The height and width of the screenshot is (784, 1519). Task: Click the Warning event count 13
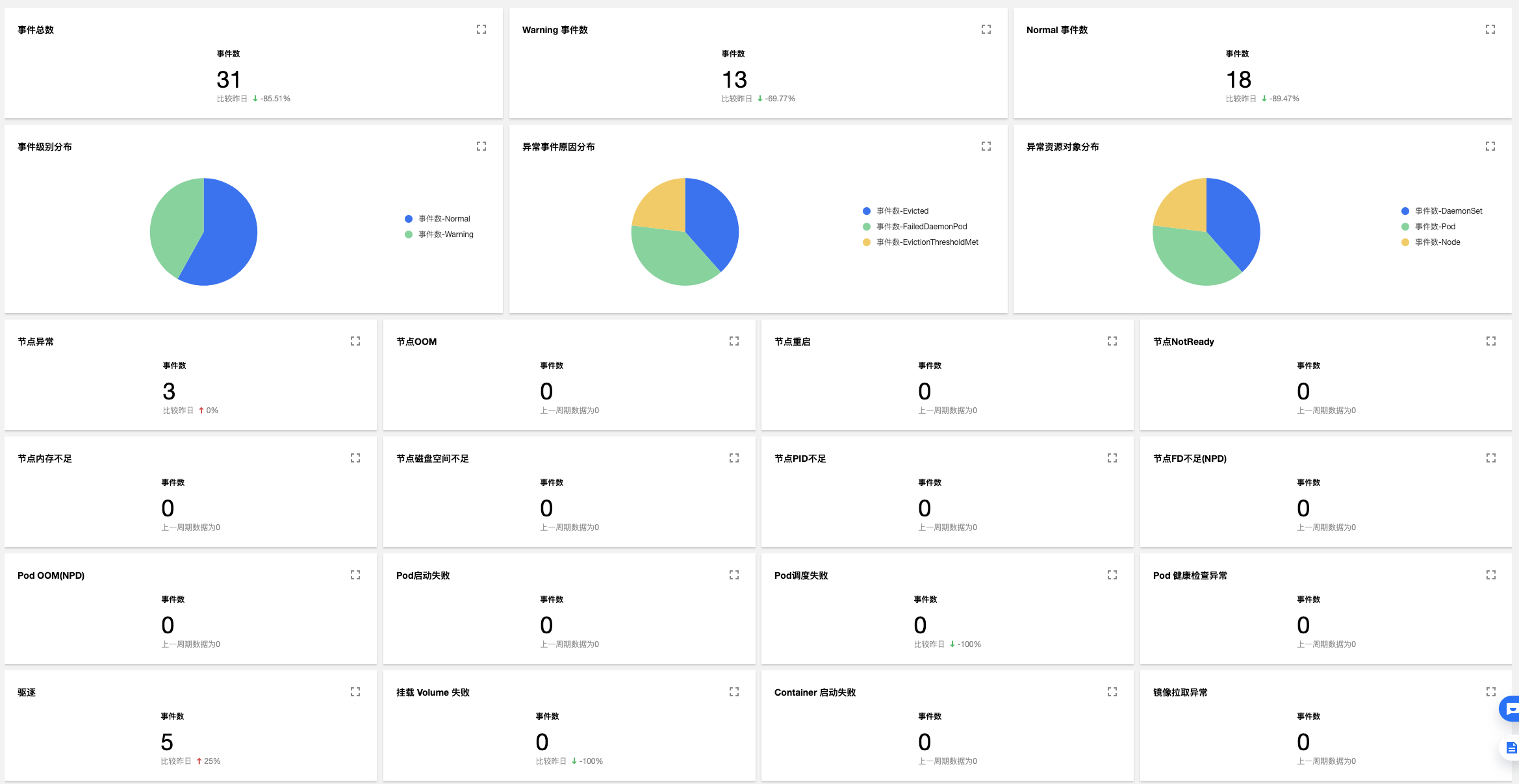734,79
